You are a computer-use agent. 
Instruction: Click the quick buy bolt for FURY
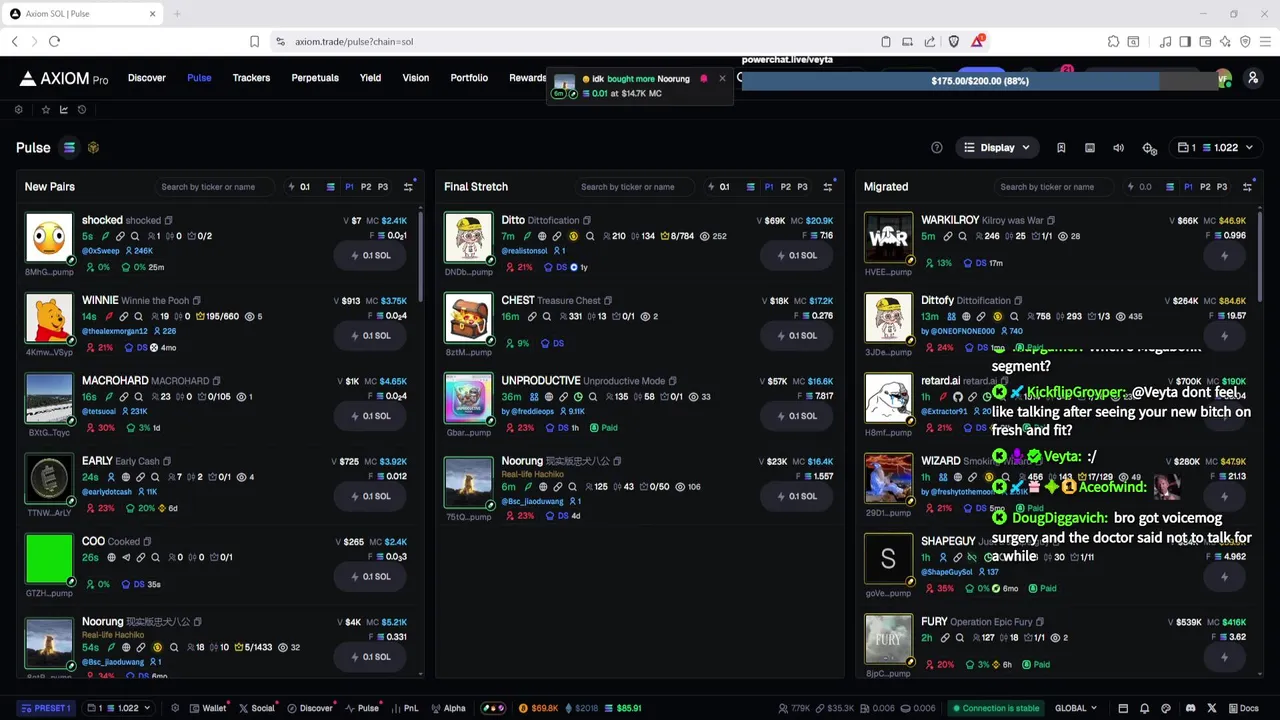[x=1224, y=657]
